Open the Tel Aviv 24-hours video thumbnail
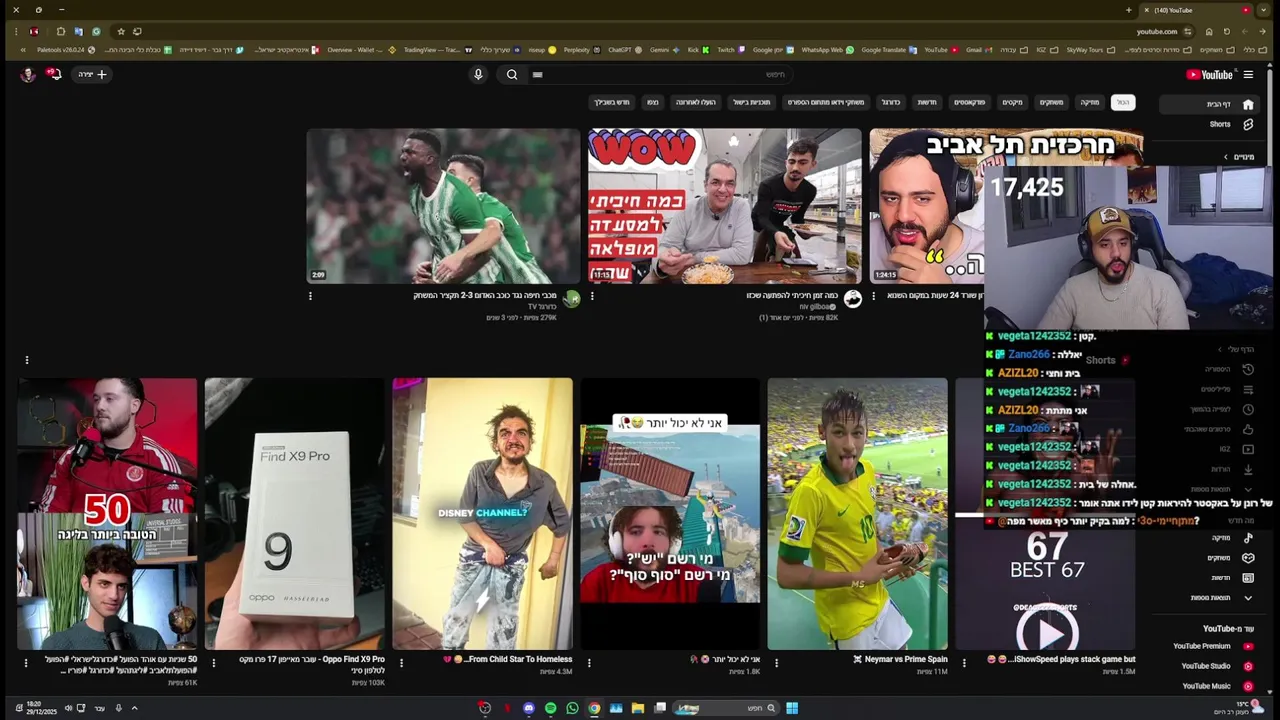The height and width of the screenshot is (720, 1280). tap(926, 206)
